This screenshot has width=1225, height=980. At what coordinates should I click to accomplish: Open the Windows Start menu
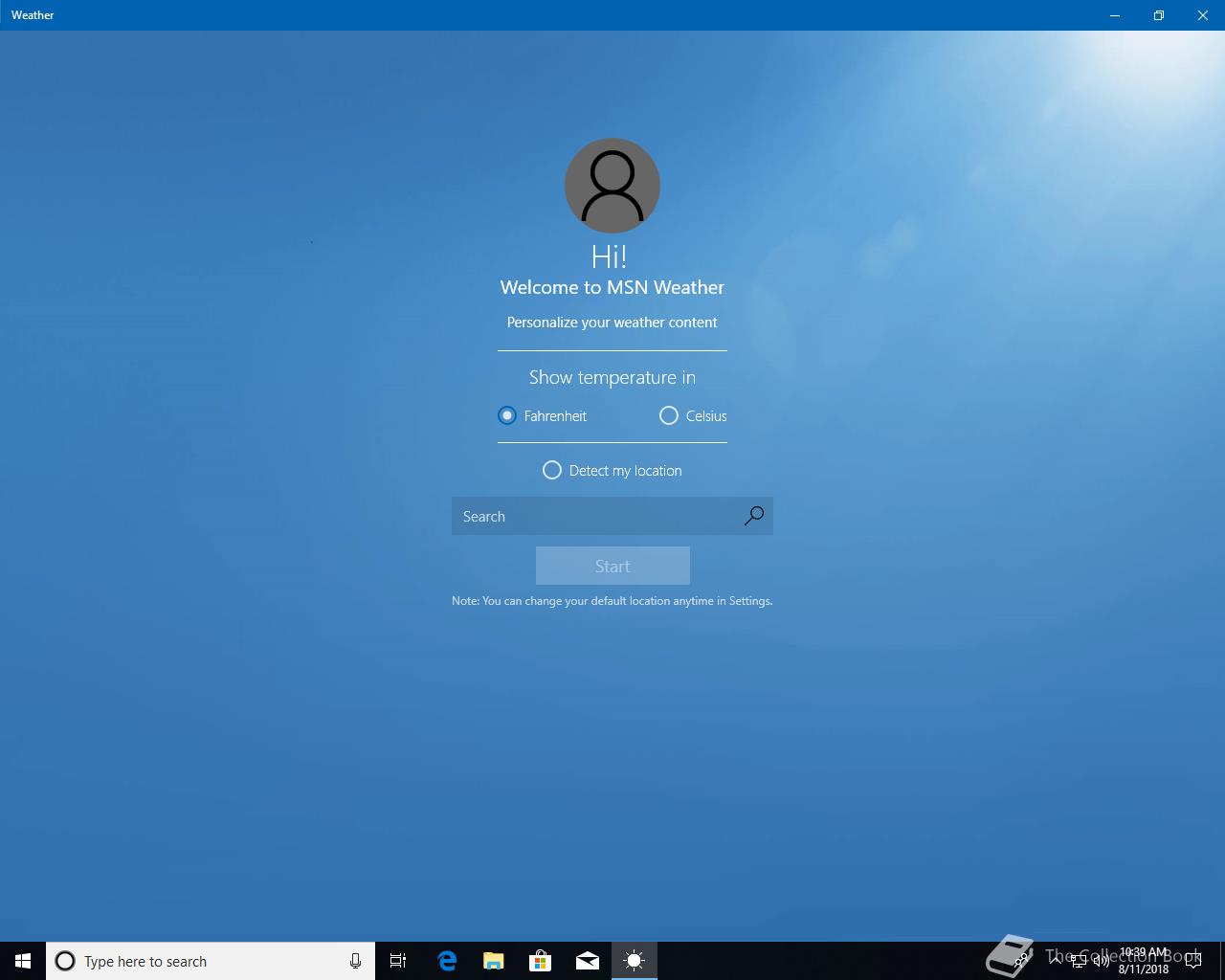click(x=23, y=961)
